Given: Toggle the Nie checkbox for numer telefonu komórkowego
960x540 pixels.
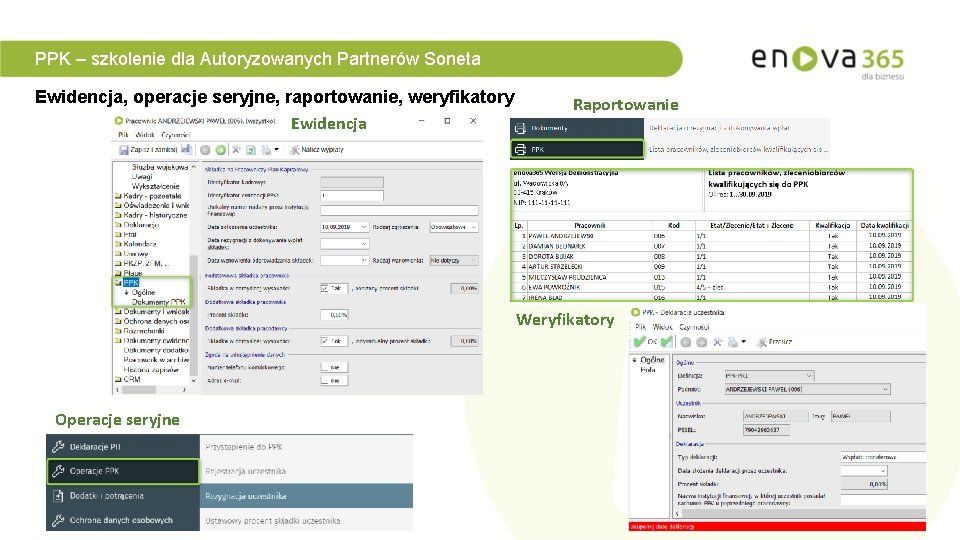Looking at the screenshot, I should (325, 367).
